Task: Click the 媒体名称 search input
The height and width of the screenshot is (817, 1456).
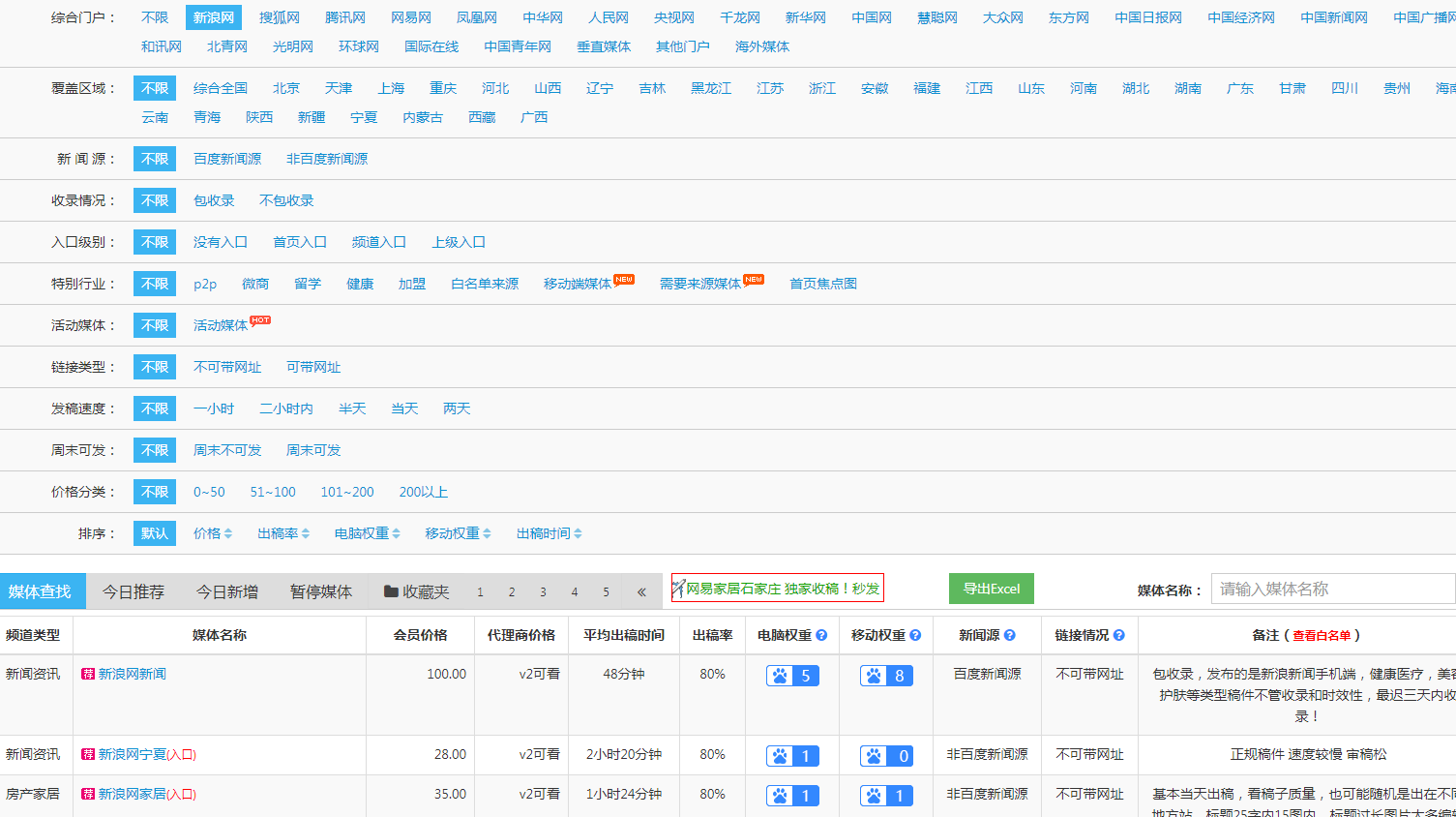Action: [x=1333, y=589]
